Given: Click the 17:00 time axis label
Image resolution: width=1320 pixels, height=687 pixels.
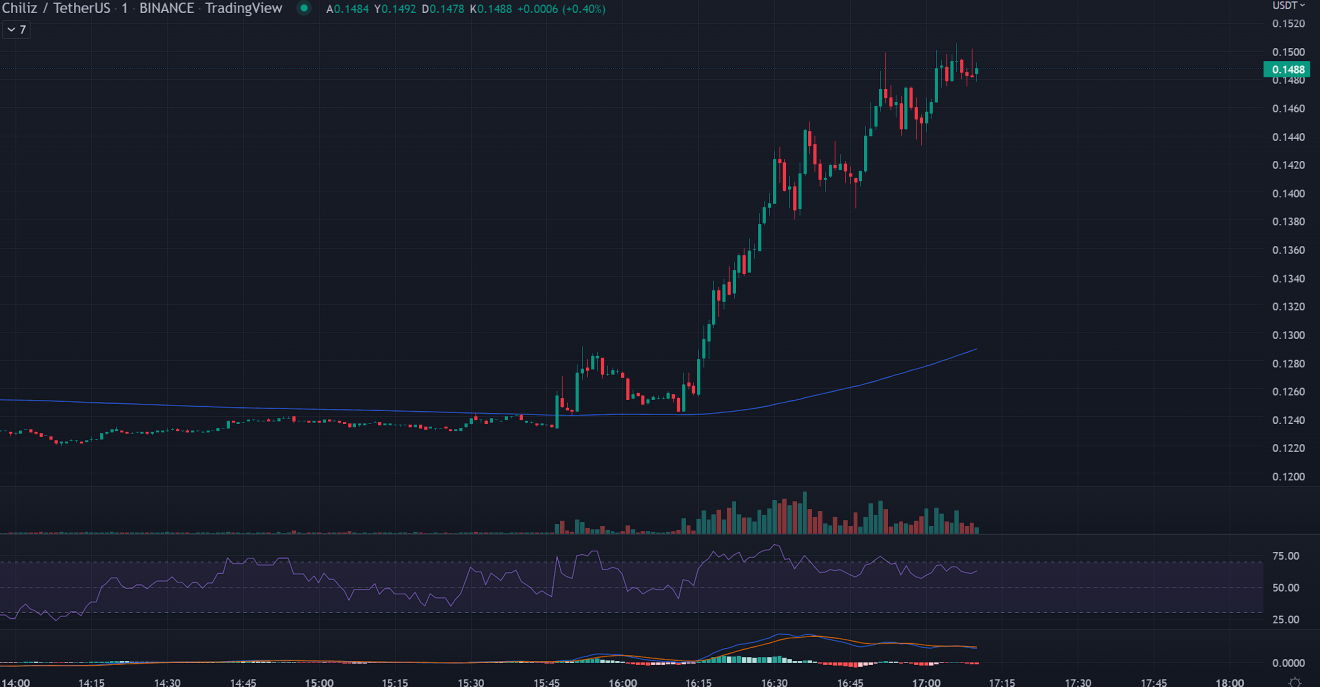Looking at the screenshot, I should tap(926, 683).
